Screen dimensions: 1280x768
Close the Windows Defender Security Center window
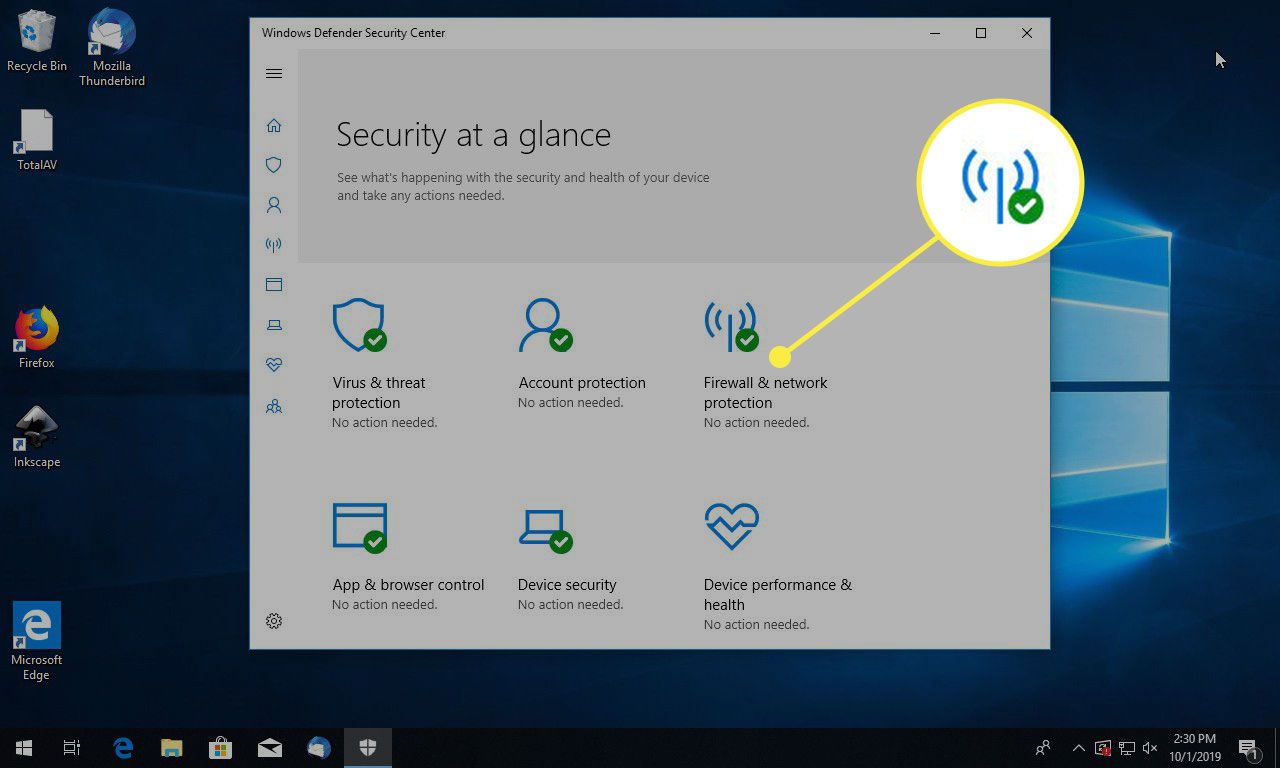click(1027, 33)
